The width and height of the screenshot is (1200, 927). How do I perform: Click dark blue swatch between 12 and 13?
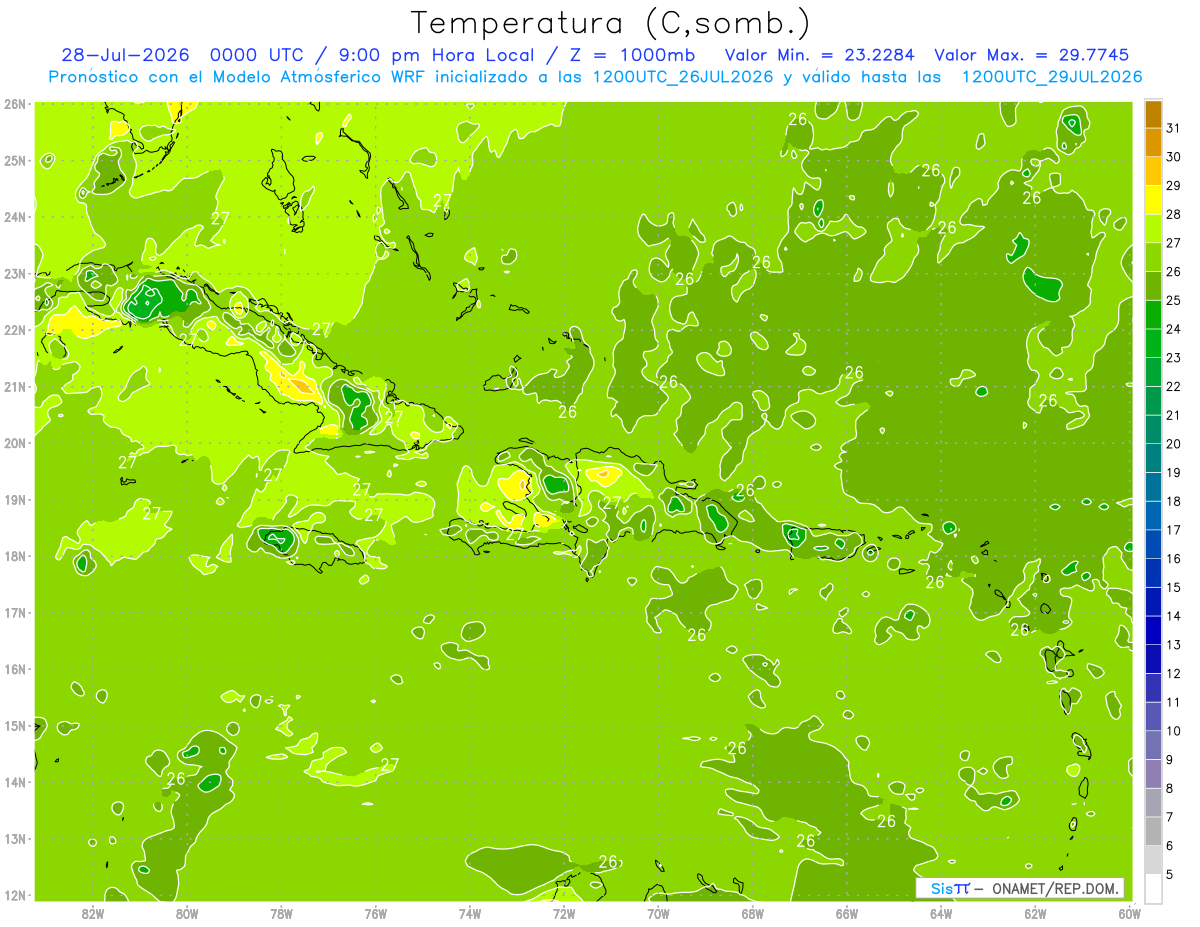[x=1153, y=659]
